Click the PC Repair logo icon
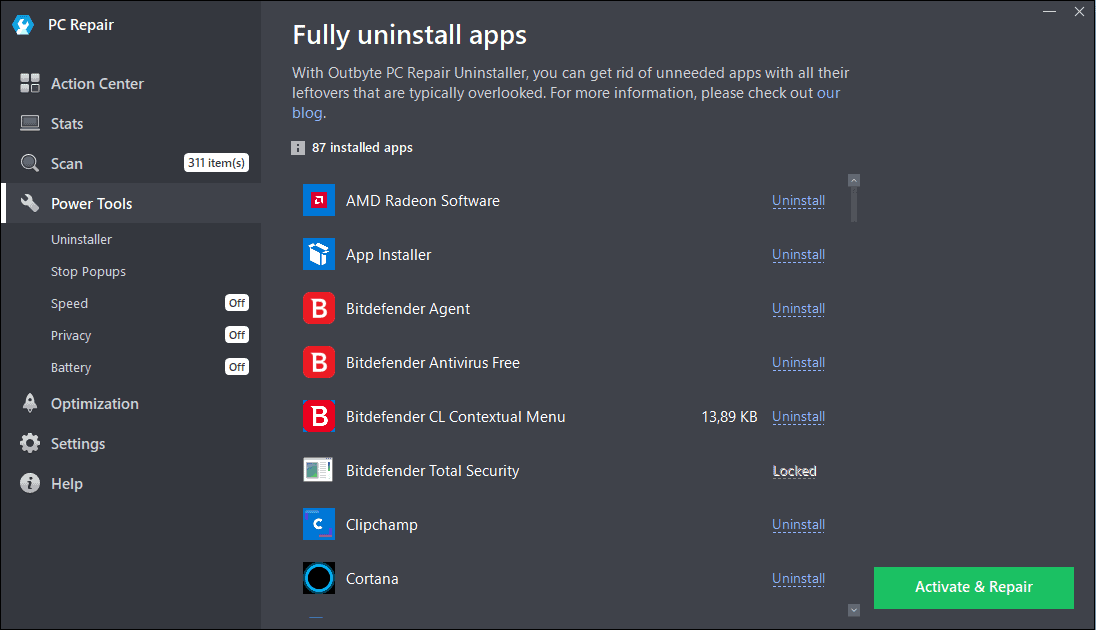1096x630 pixels. click(x=23, y=25)
